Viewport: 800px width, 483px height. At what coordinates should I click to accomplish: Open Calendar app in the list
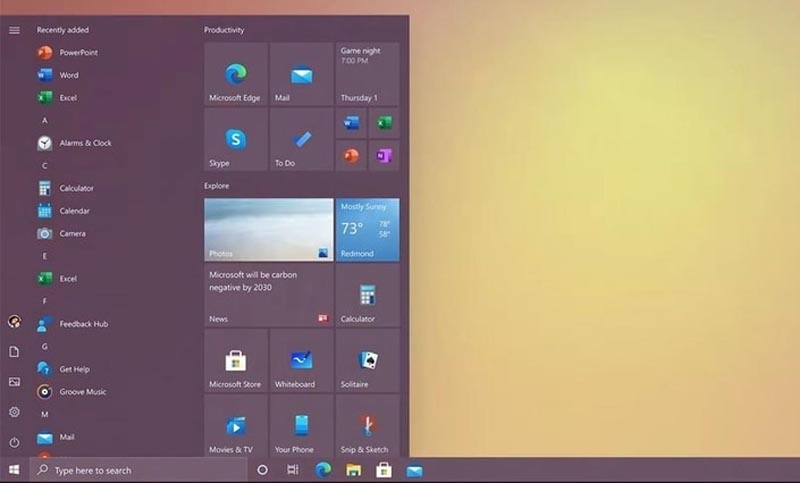63,211
